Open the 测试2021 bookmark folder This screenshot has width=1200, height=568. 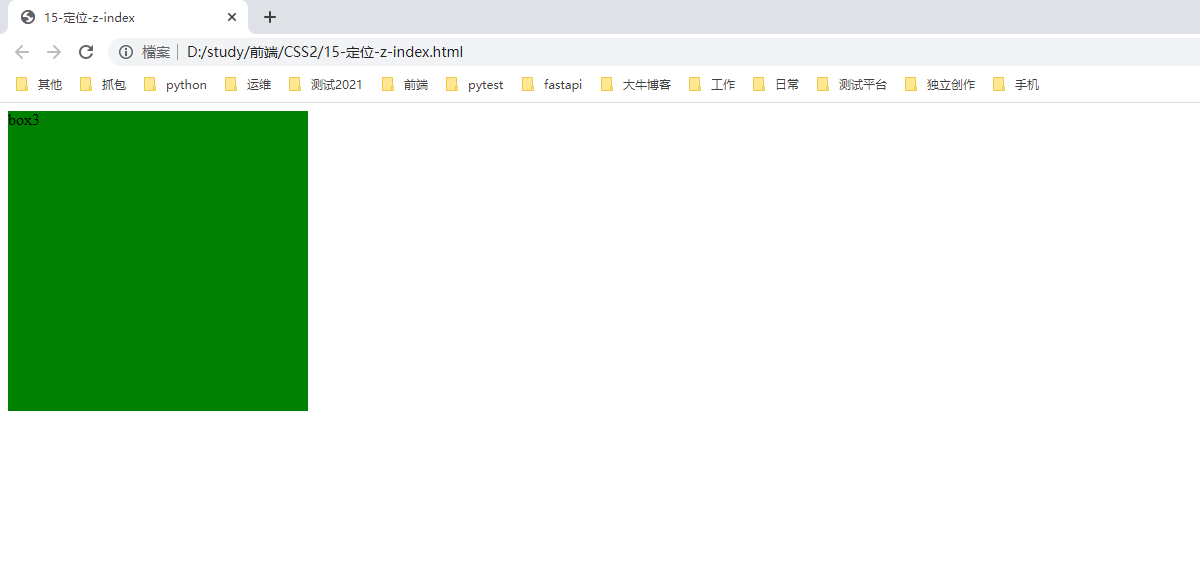325,85
